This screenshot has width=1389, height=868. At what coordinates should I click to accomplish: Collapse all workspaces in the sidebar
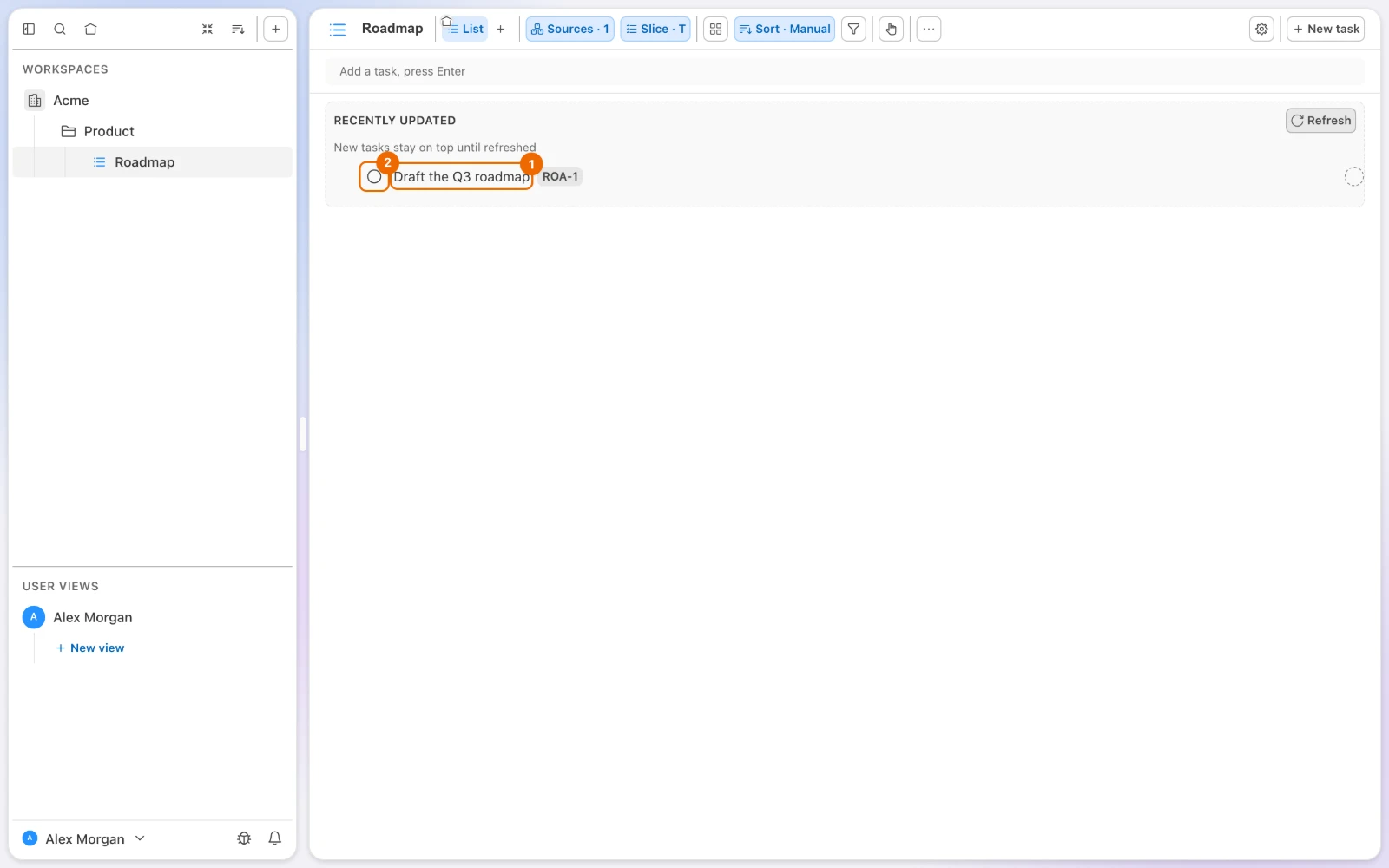(x=207, y=29)
